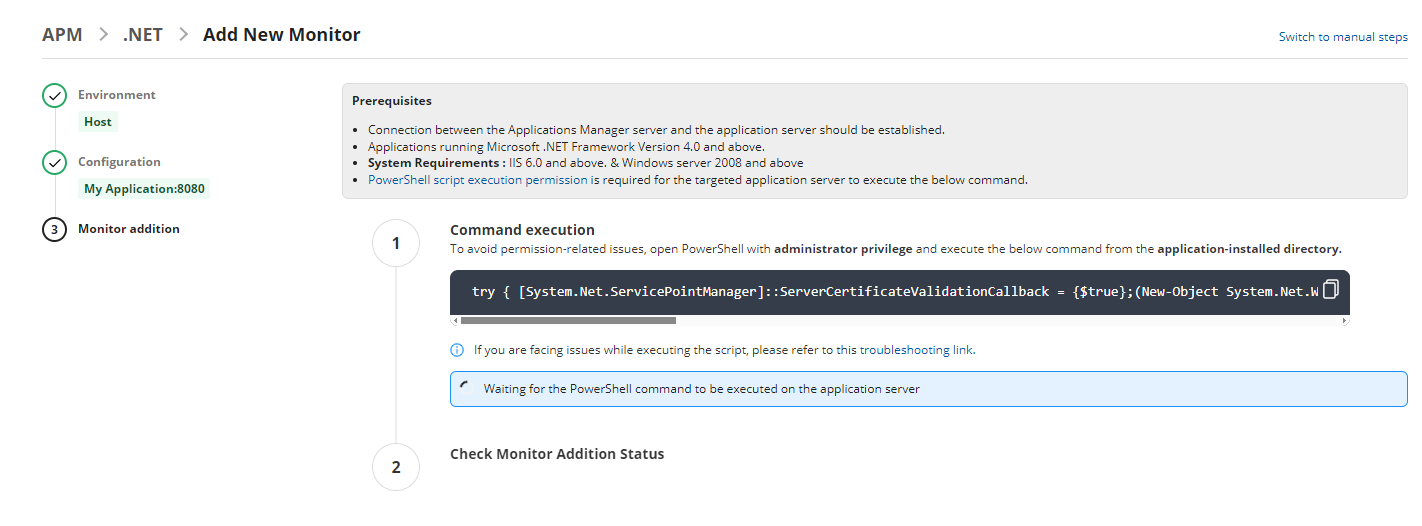Screen dimensions: 1422x526
Task: Open the troubleshooting link
Action: tap(916, 350)
